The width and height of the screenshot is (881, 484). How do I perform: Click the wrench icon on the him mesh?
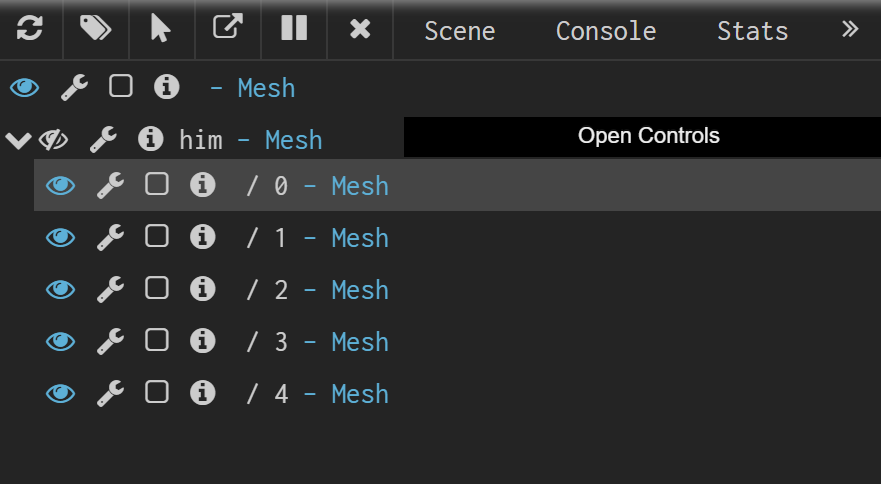(x=103, y=139)
